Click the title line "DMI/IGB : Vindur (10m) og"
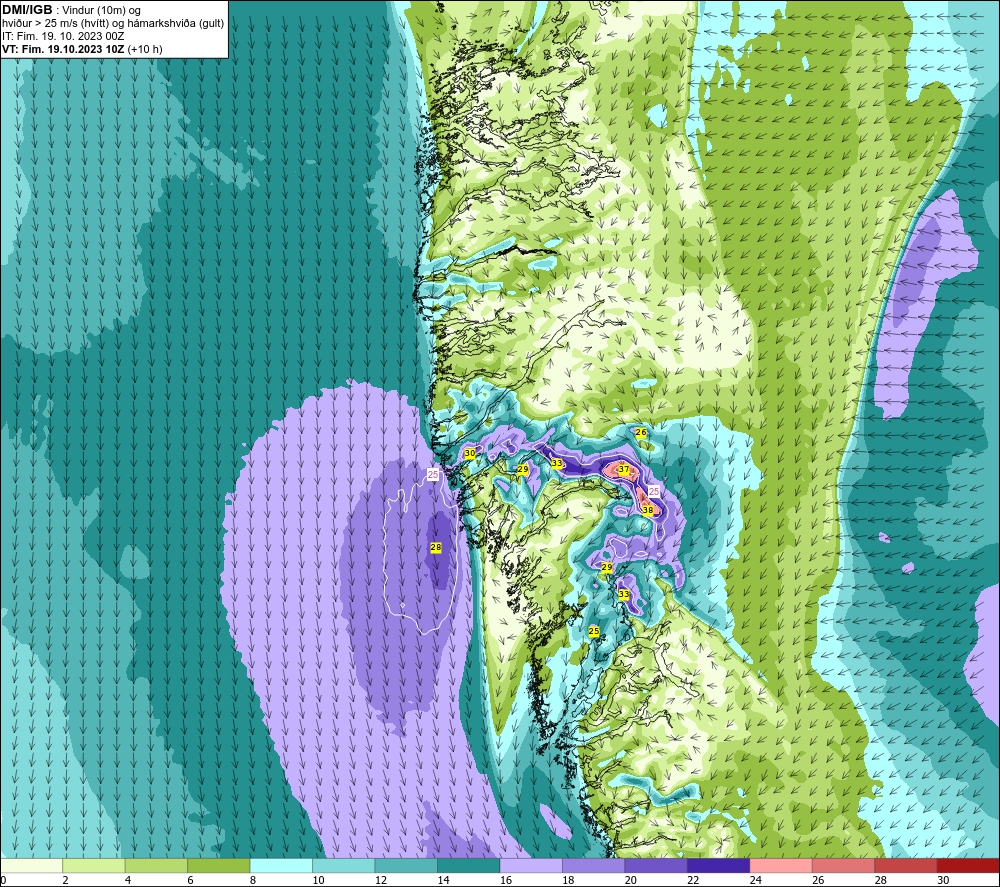The width and height of the screenshot is (1000, 887). point(71,10)
